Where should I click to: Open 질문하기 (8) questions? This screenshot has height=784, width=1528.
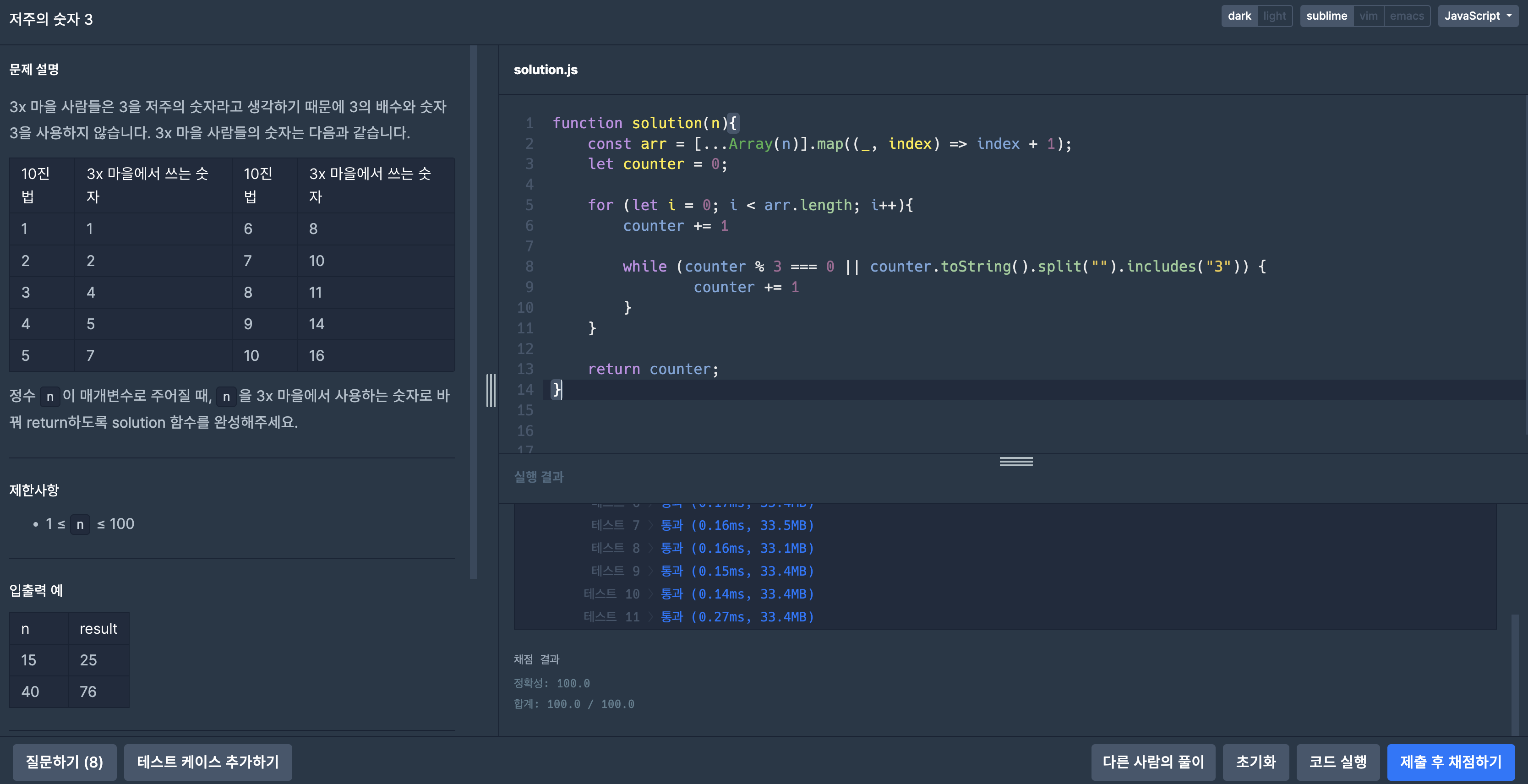[x=64, y=762]
